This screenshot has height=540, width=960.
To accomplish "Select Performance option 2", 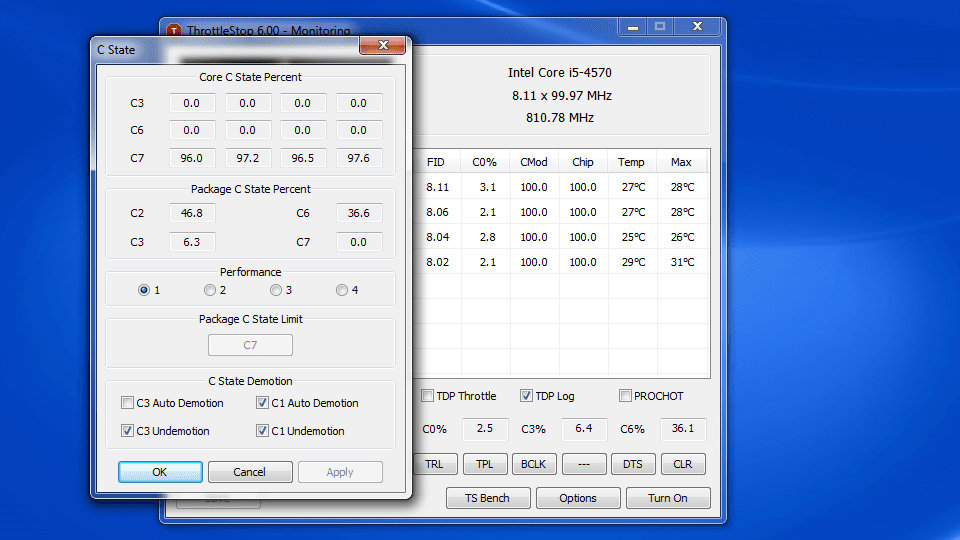I will coord(210,290).
